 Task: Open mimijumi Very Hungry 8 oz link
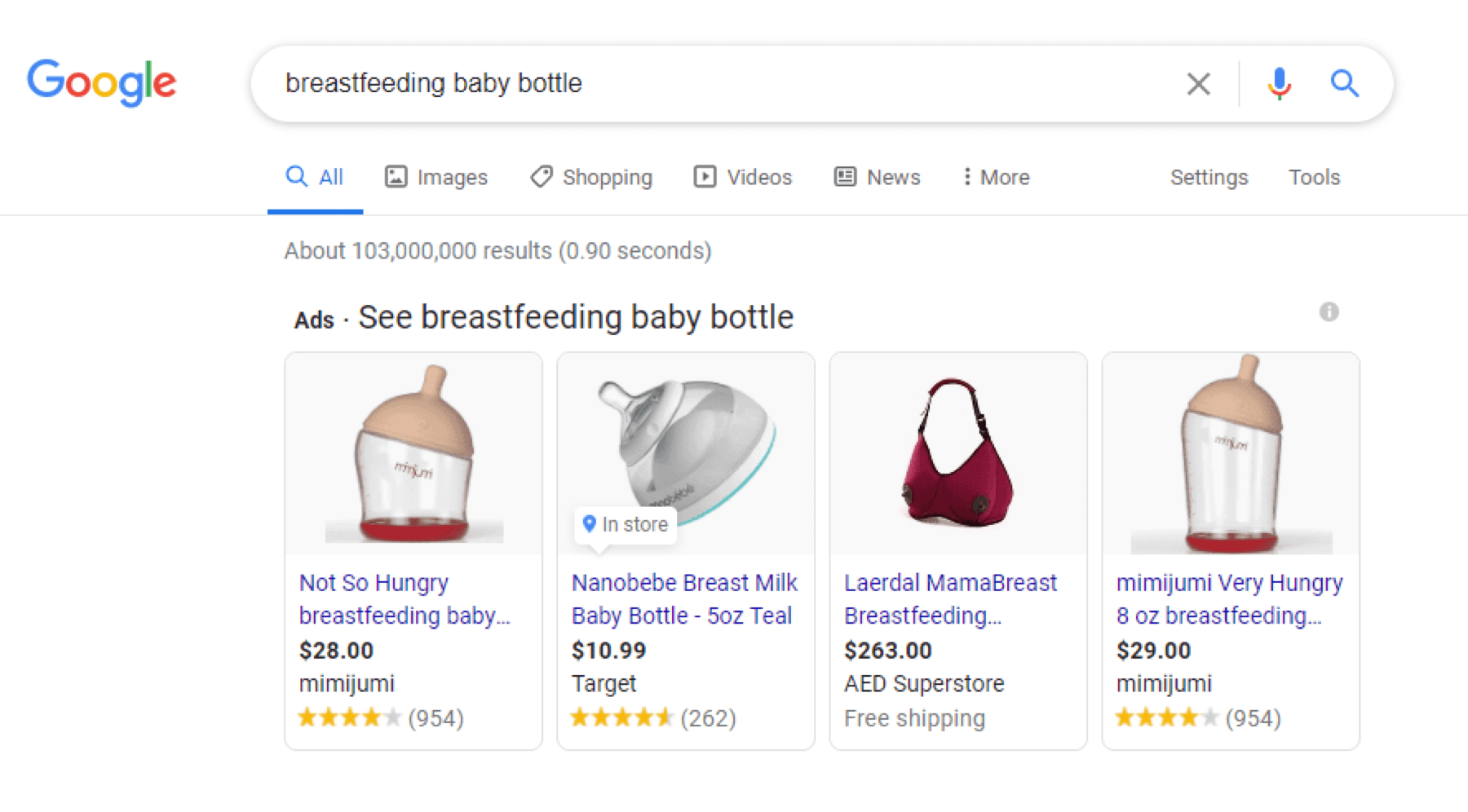point(1229,599)
